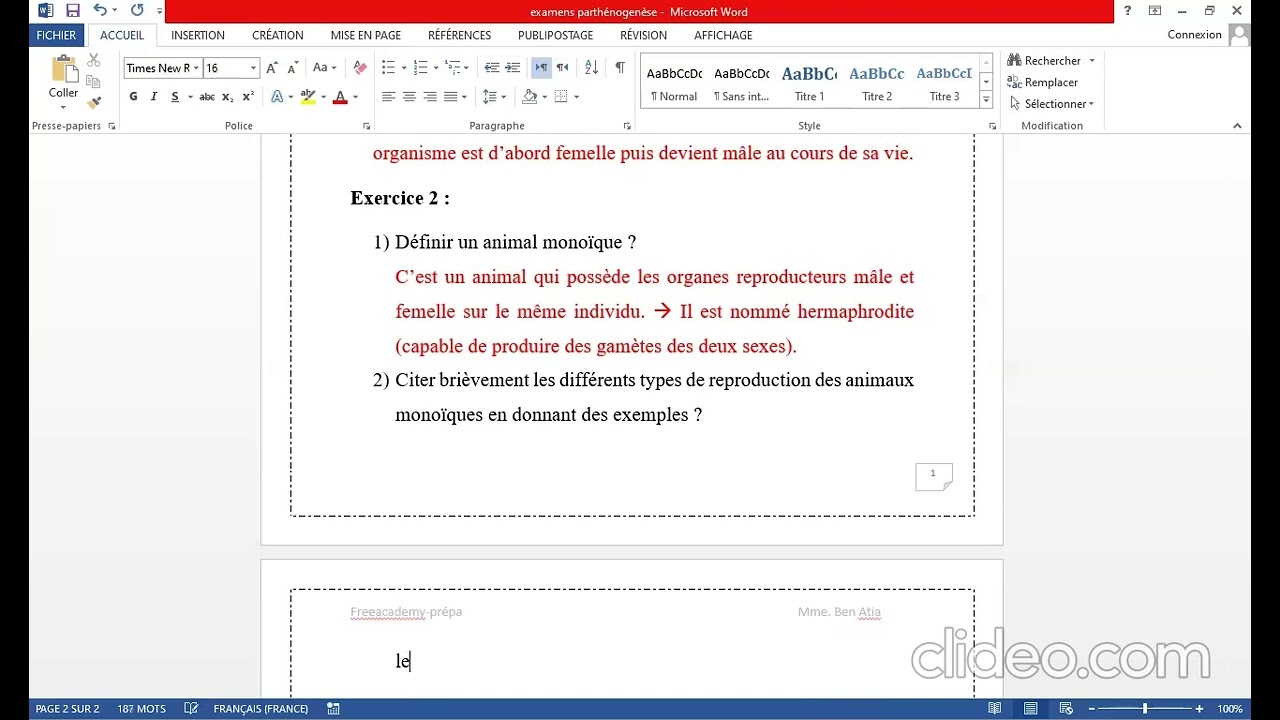1280x720 pixels.
Task: Toggle superscript formatting
Action: pos(248,97)
